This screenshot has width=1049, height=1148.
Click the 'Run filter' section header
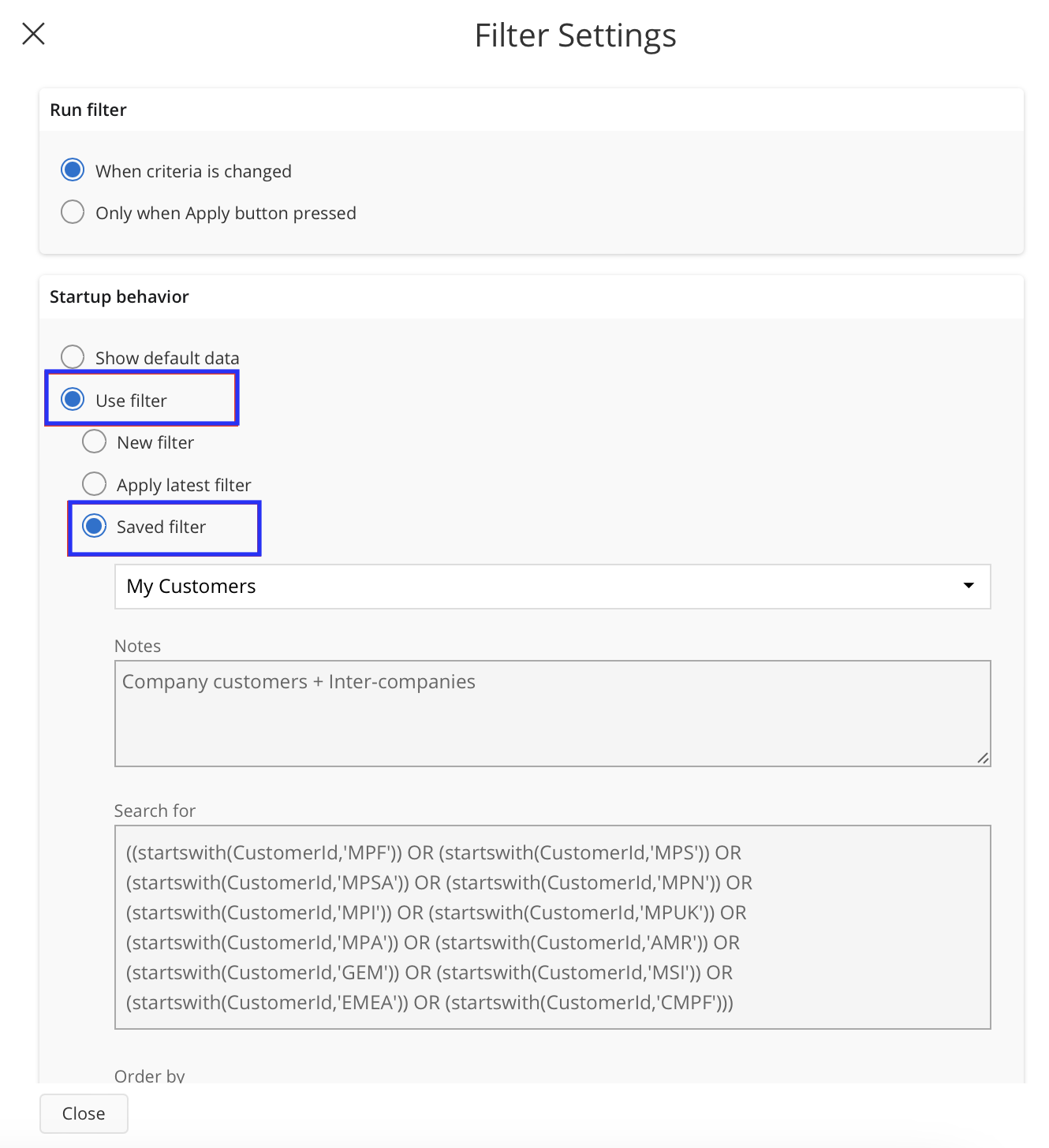(x=88, y=110)
